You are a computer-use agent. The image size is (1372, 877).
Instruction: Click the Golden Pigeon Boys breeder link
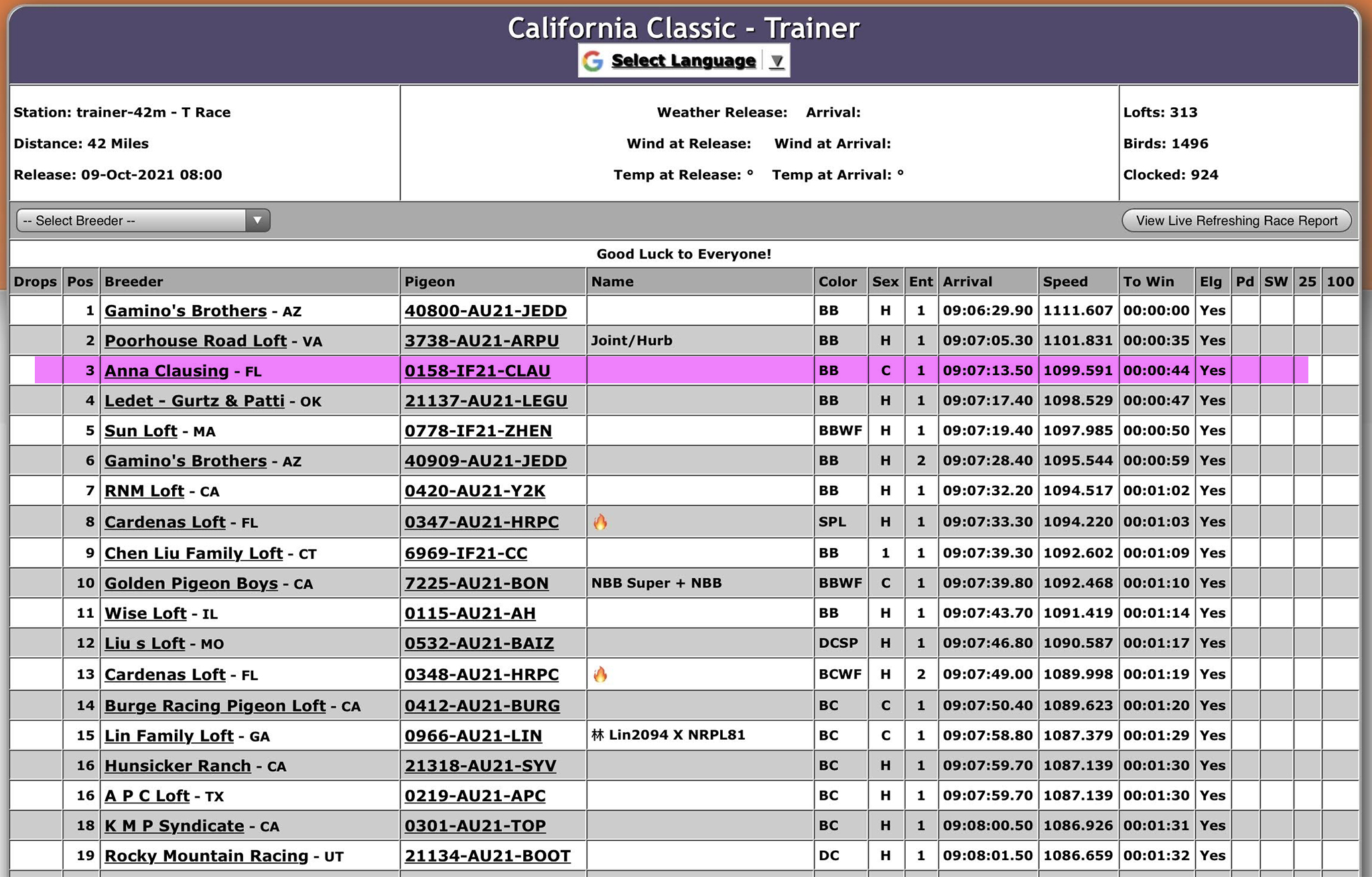click(x=191, y=583)
